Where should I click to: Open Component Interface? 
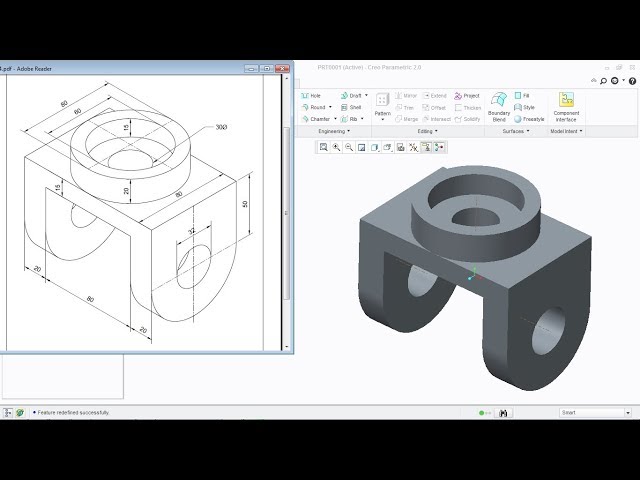pyautogui.click(x=566, y=107)
